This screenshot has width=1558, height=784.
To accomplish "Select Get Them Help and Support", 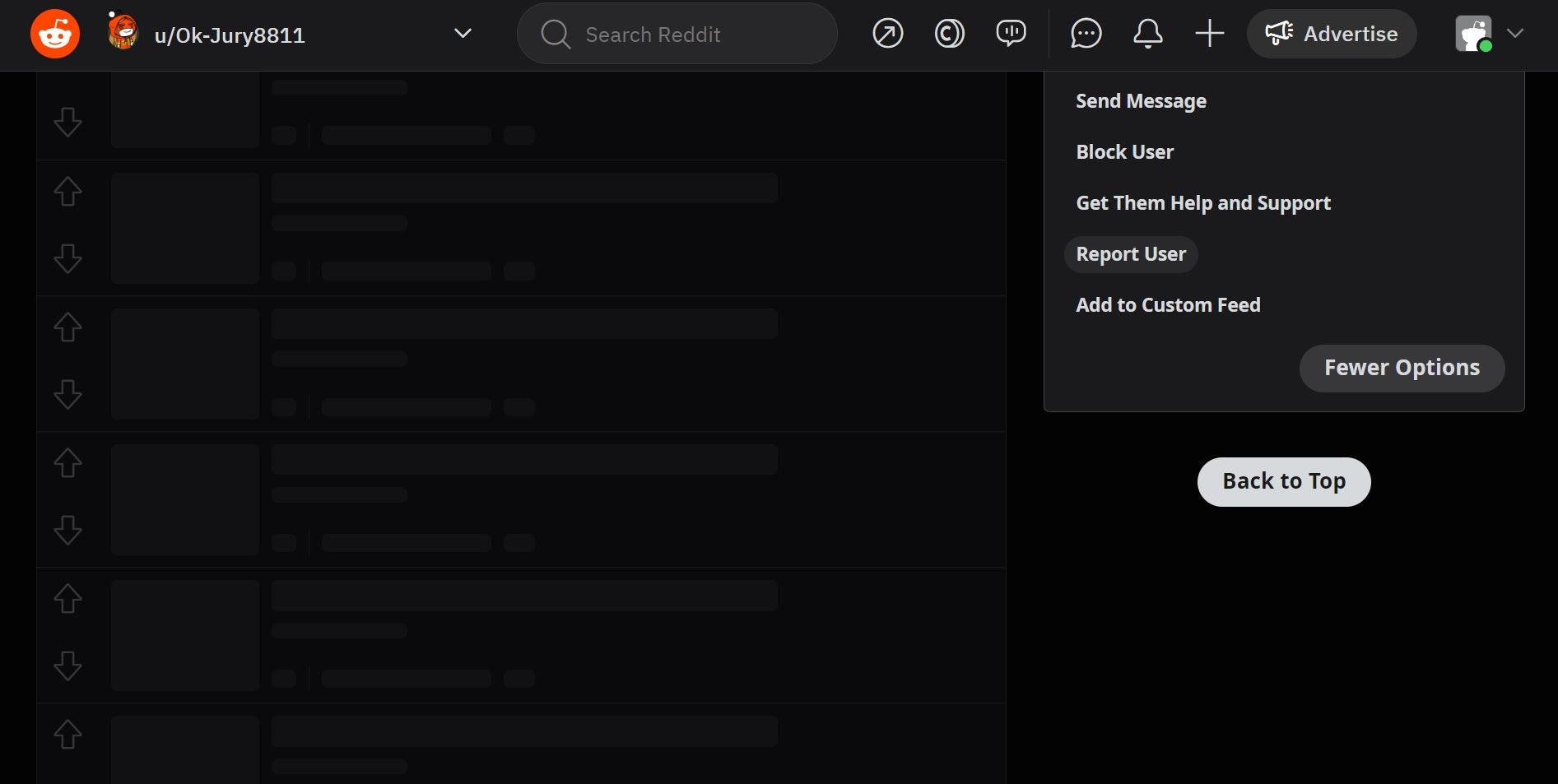I will click(x=1202, y=203).
